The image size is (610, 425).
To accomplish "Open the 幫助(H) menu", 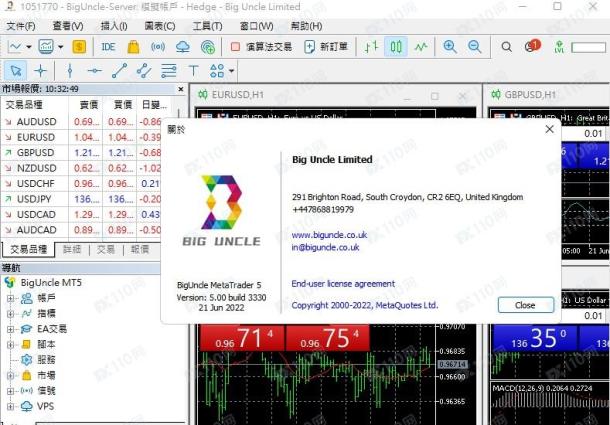I will pos(307,26).
